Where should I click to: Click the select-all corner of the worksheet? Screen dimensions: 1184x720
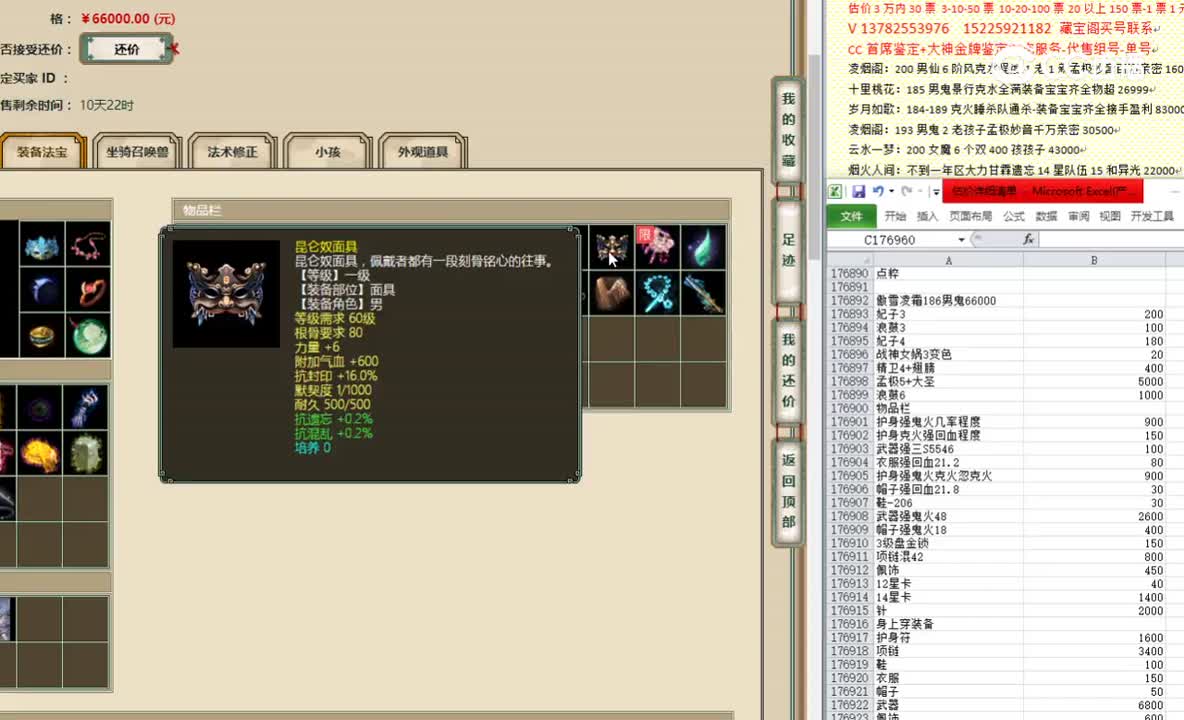pos(850,260)
